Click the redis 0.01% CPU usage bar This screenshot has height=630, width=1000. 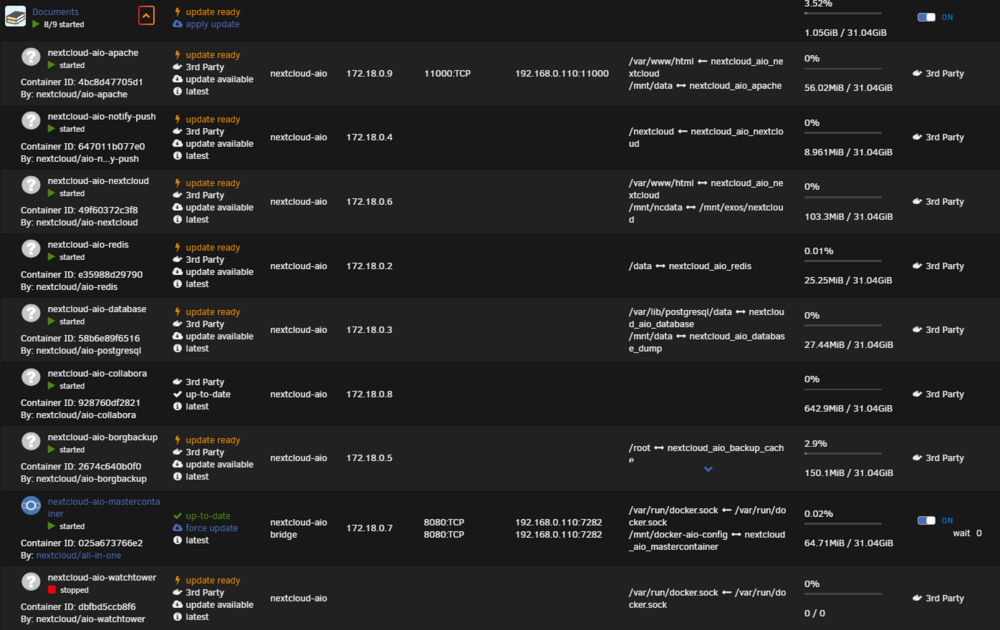coord(842,261)
